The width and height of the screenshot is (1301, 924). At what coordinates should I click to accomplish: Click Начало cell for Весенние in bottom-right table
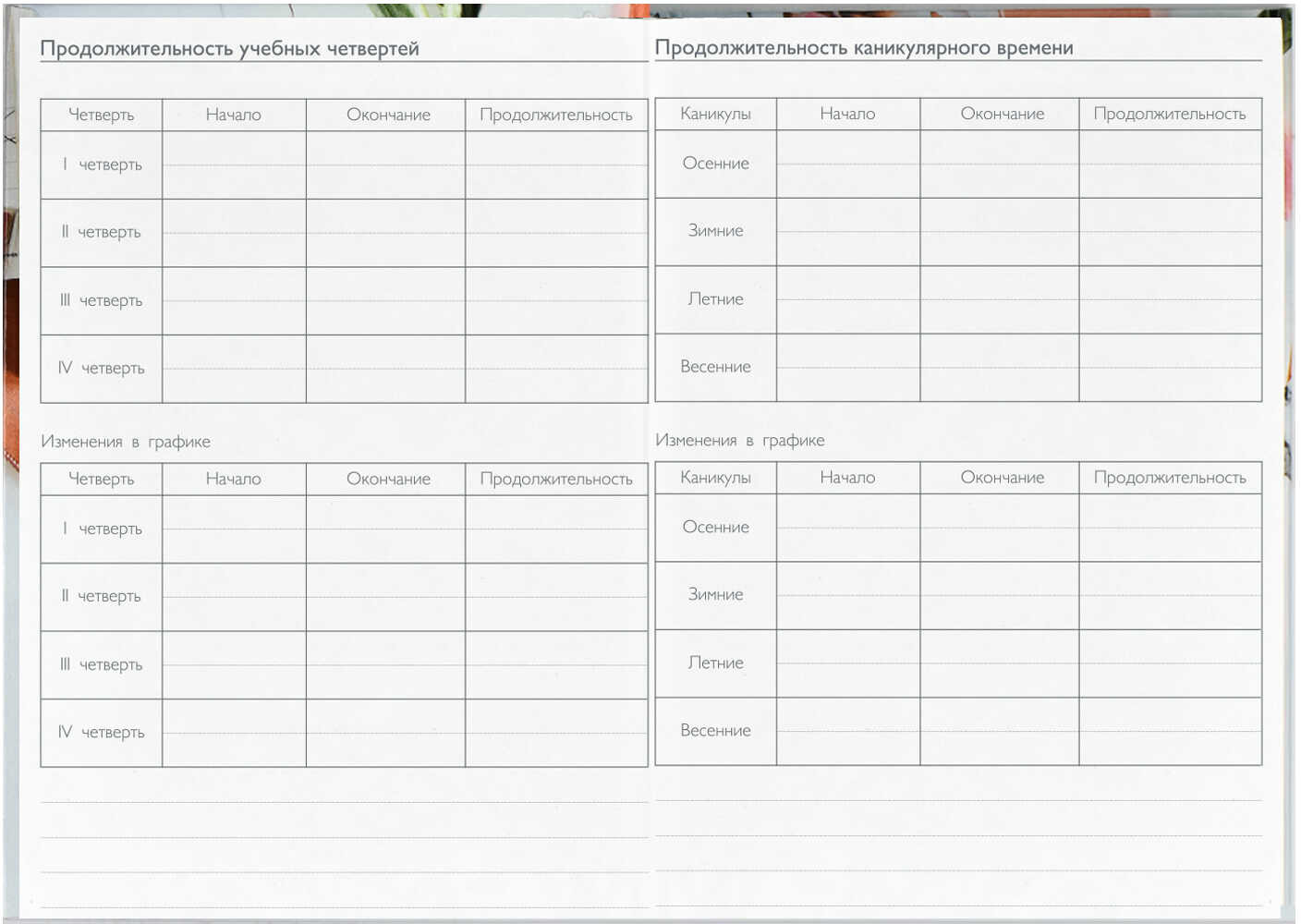[847, 731]
